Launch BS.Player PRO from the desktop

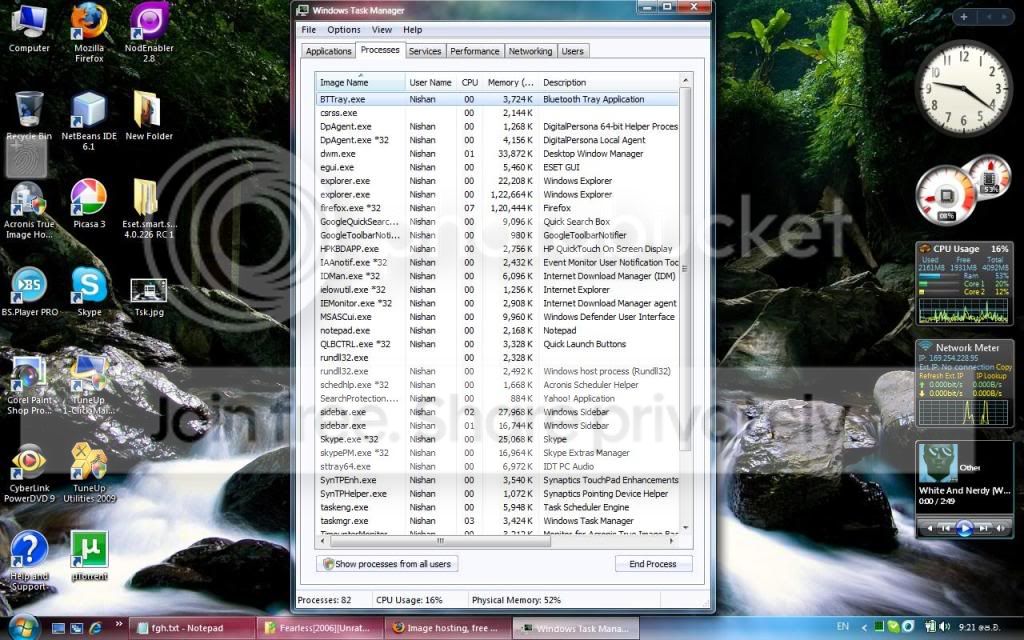[x=29, y=292]
